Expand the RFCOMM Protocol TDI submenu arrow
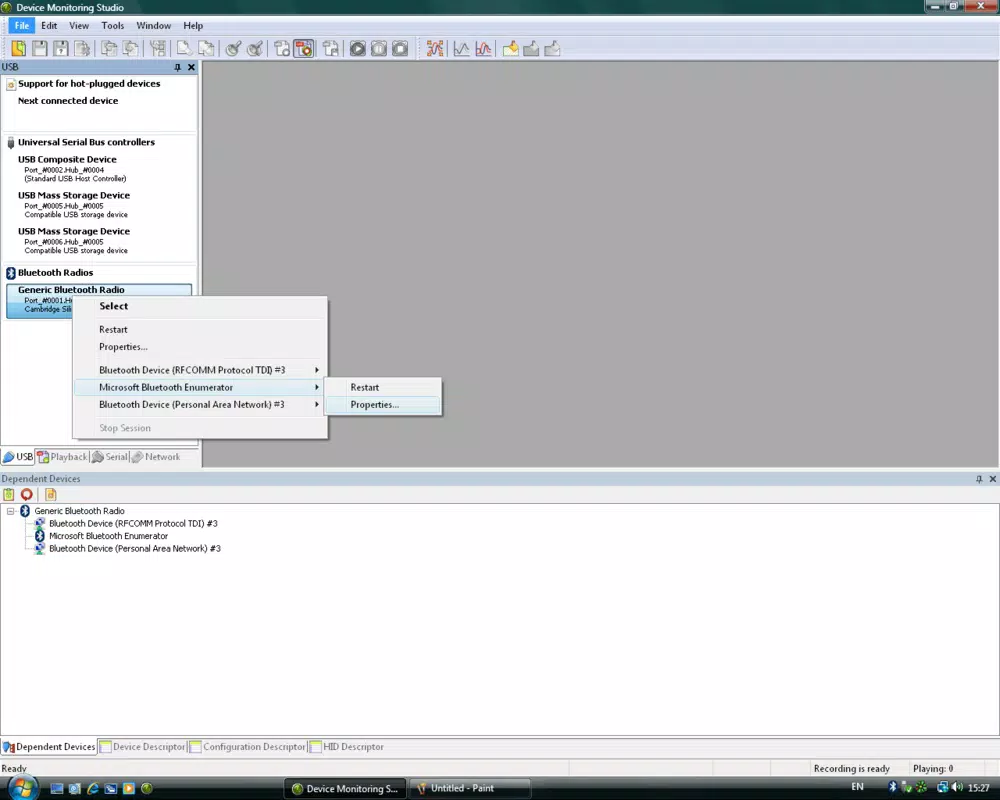The height and width of the screenshot is (800, 1000). (316, 370)
